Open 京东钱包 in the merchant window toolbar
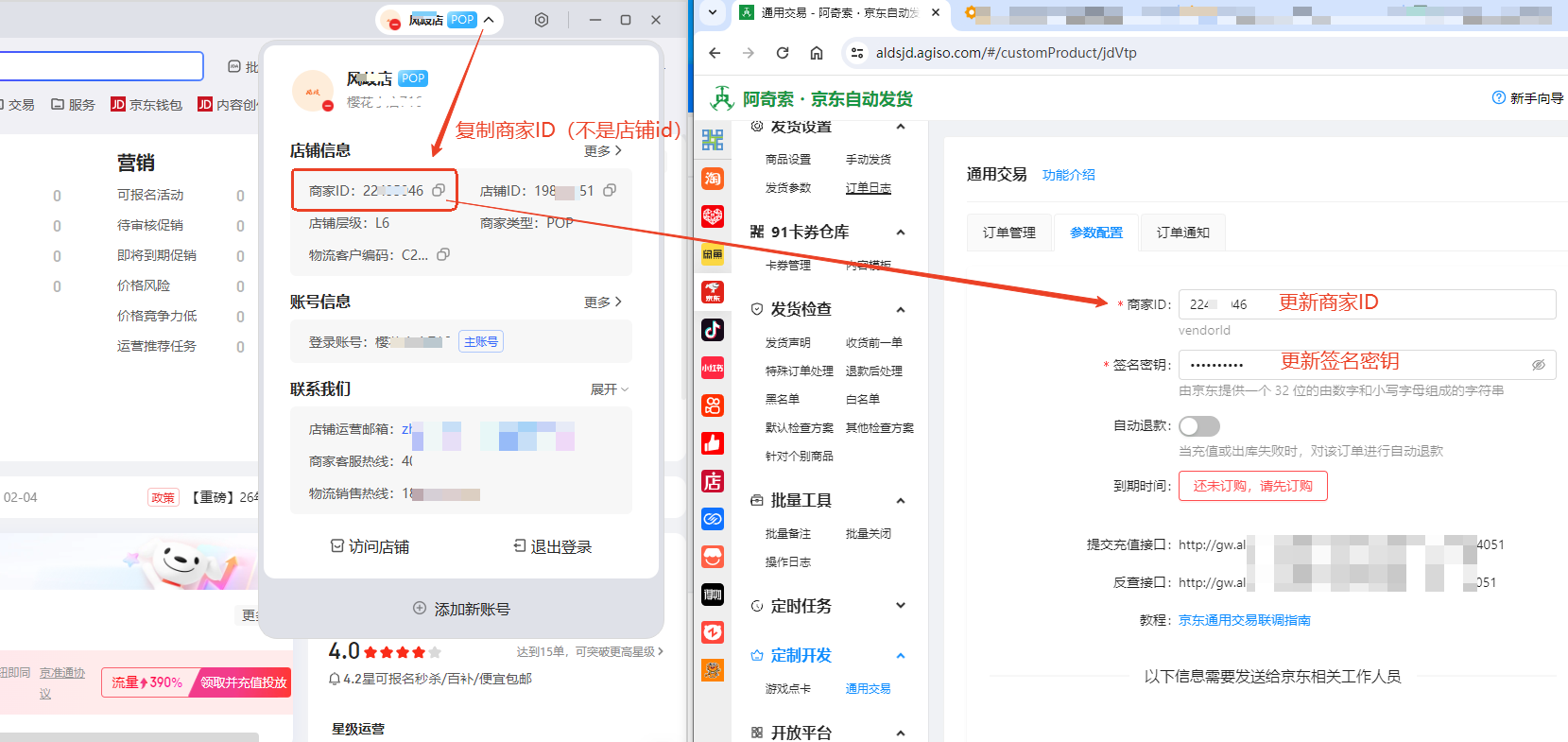This screenshot has width=1568, height=742. click(146, 105)
